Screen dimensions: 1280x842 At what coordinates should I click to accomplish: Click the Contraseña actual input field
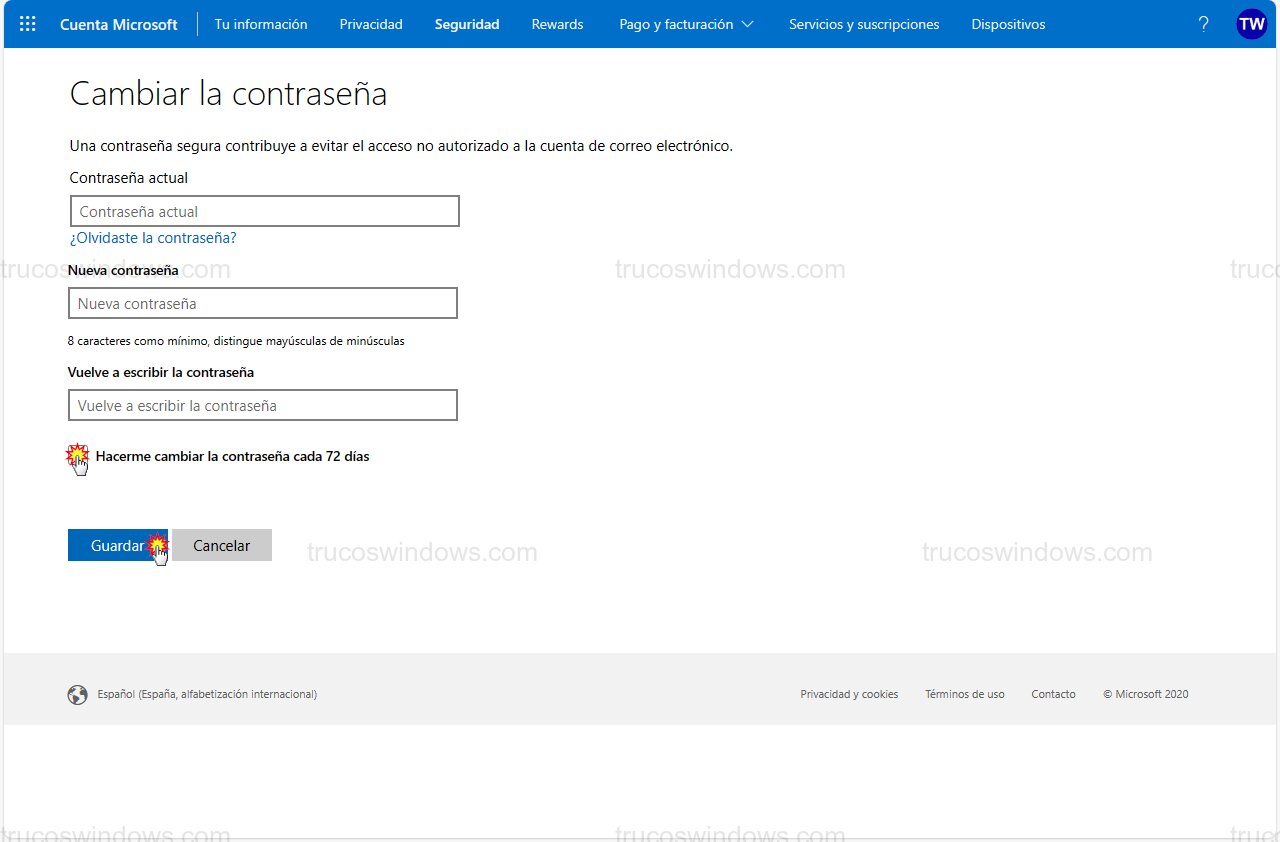pos(264,211)
